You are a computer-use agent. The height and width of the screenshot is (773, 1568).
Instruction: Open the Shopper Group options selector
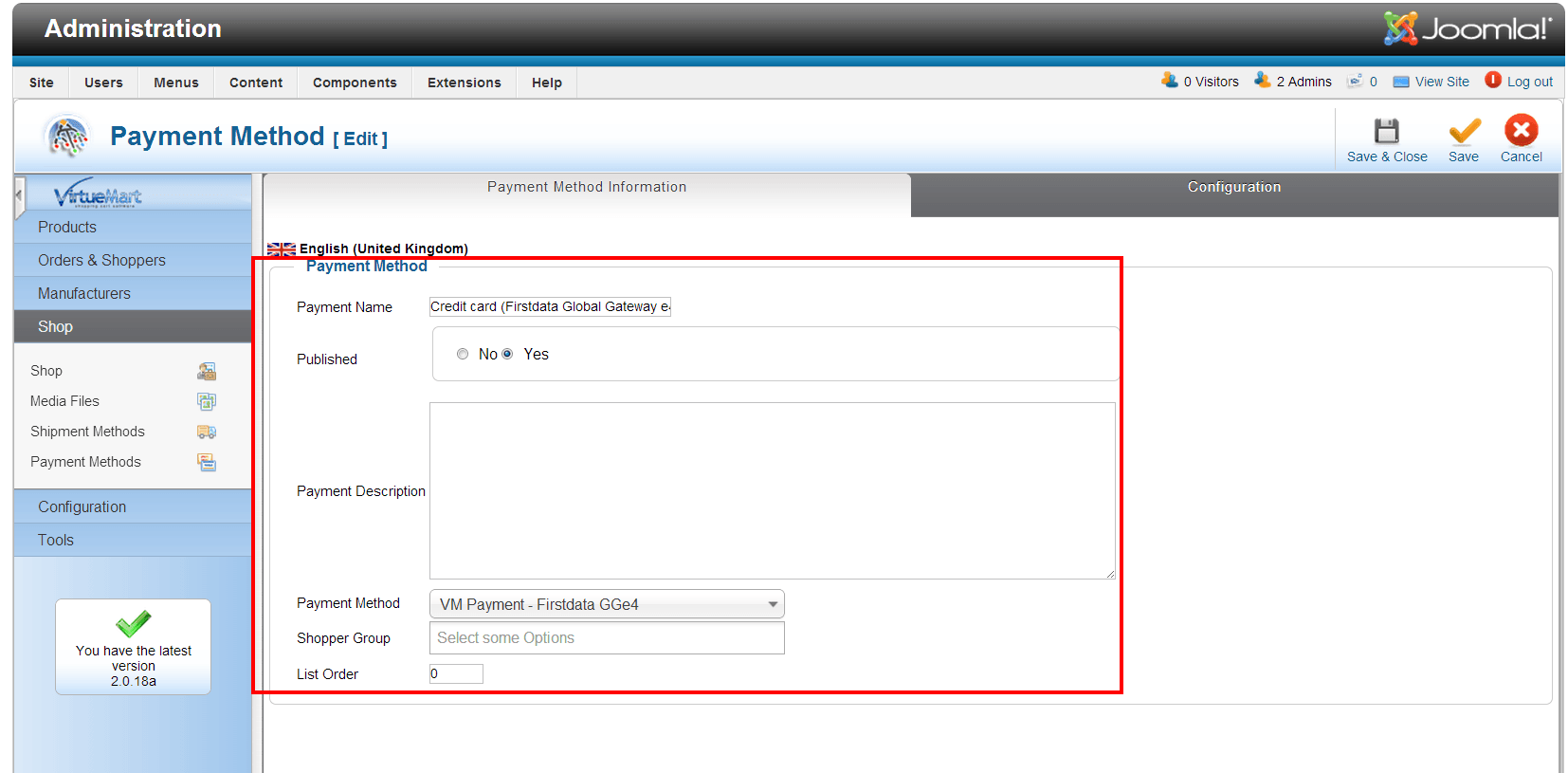pyautogui.click(x=607, y=637)
